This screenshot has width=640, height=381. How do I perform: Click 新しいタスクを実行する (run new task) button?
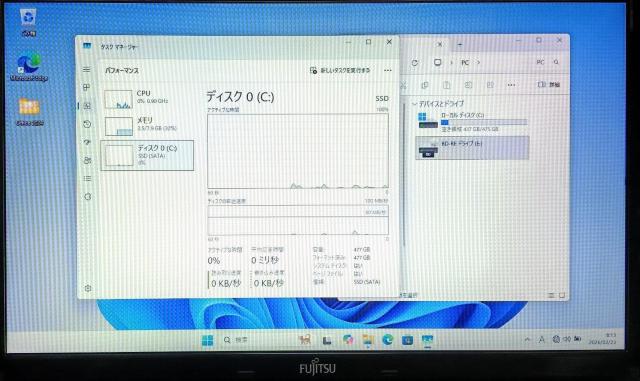pos(340,70)
